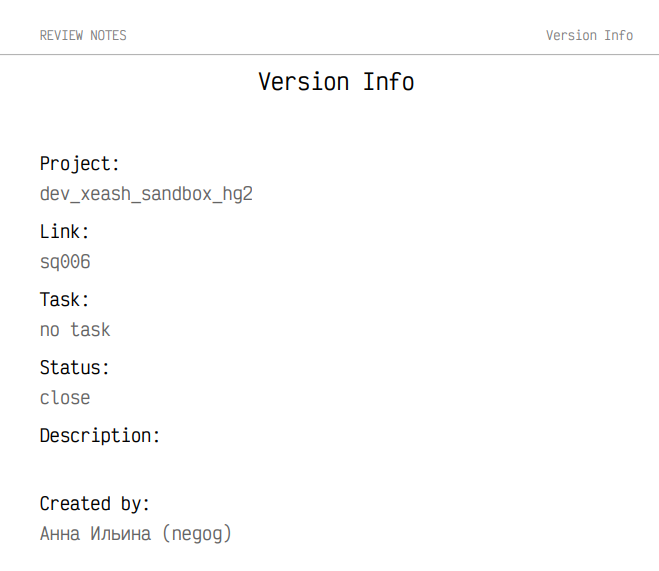Select the Project field label
The width and height of the screenshot is (659, 571).
click(80, 164)
